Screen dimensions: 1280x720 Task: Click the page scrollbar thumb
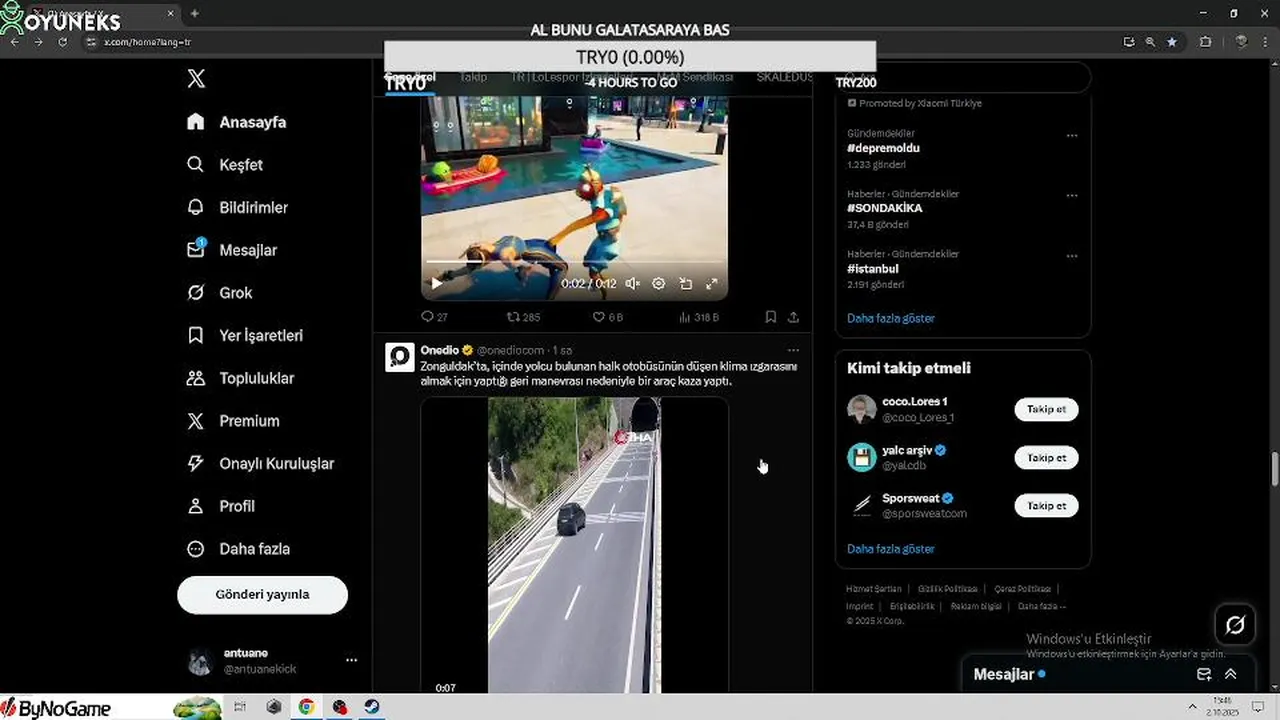point(1274,467)
